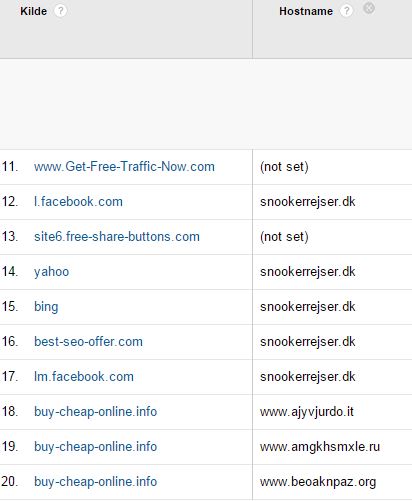Image resolution: width=412 pixels, height=501 pixels.
Task: Open the www.Get-Free-Traffic-Now.com source link
Action: point(124,166)
